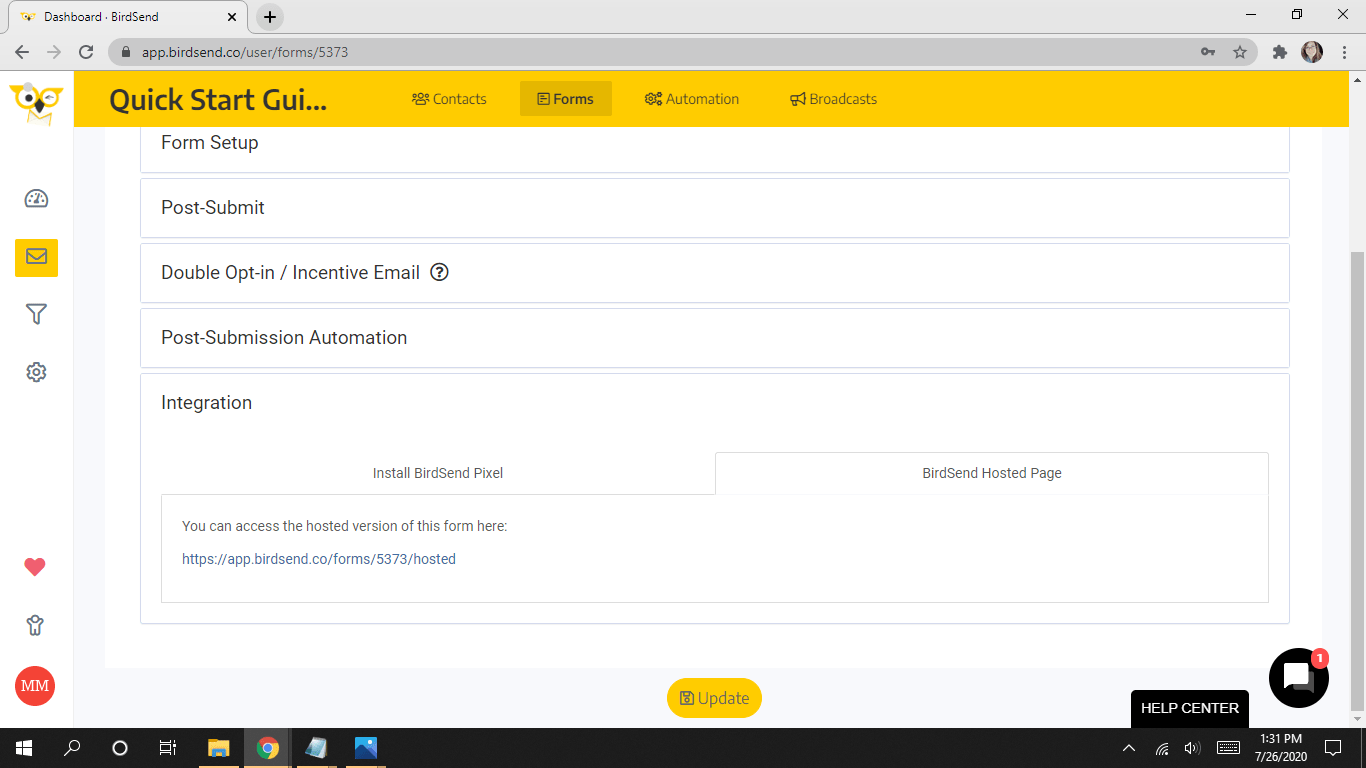Open the notification center icon
Viewport: 1366px width, 768px height.
coord(1332,747)
